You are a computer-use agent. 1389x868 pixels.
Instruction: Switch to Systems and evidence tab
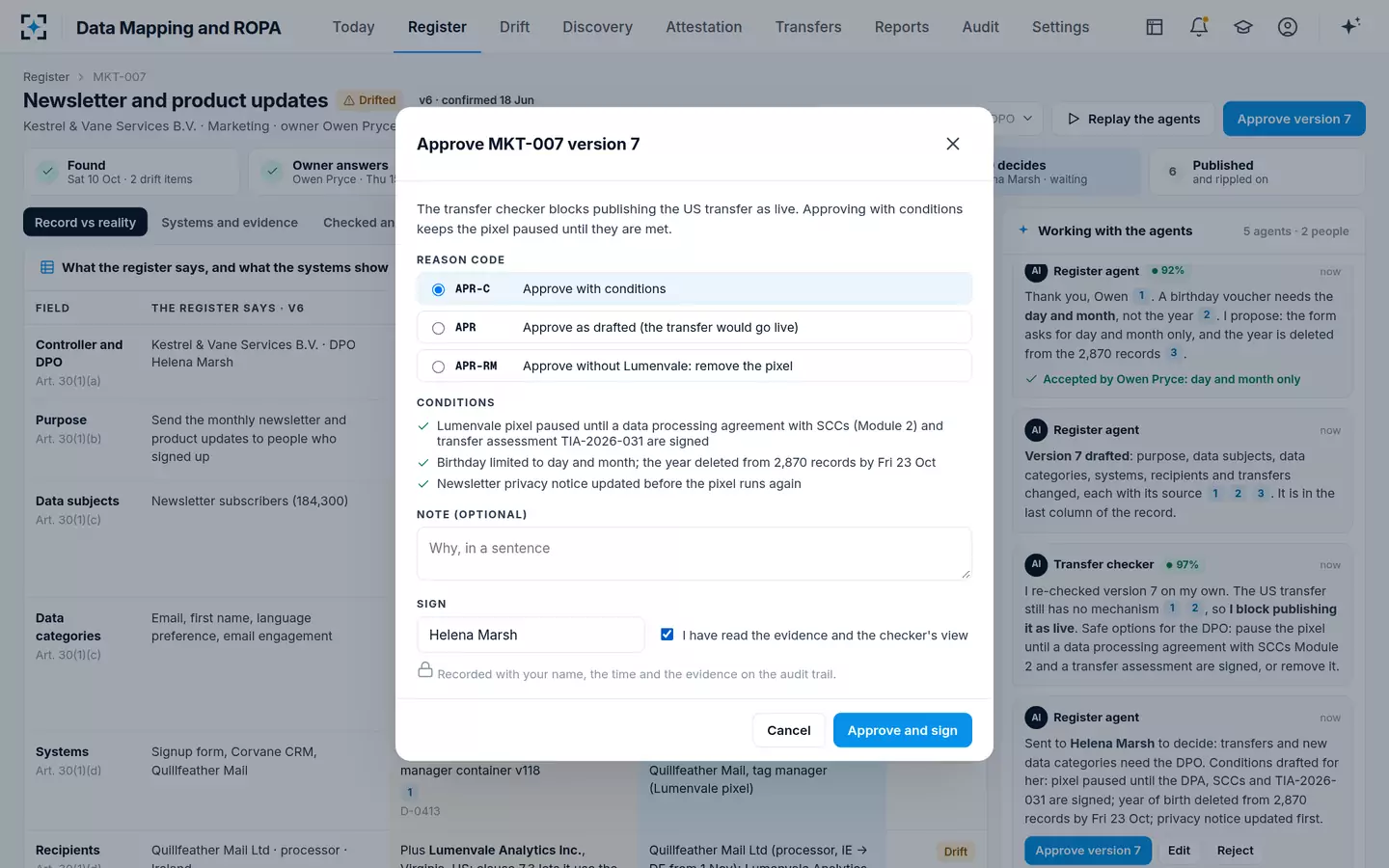click(230, 222)
